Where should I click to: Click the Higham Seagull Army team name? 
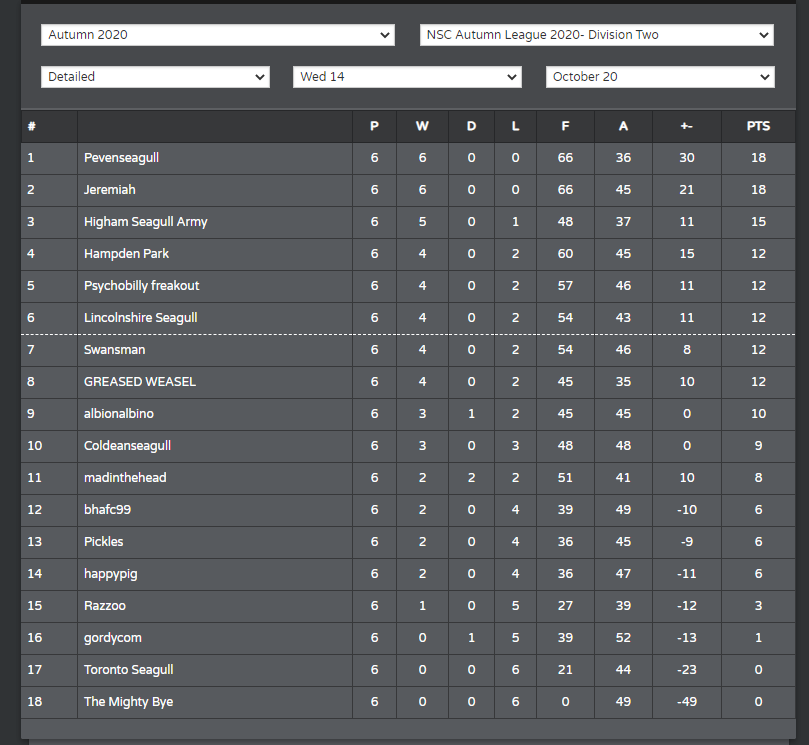(145, 222)
